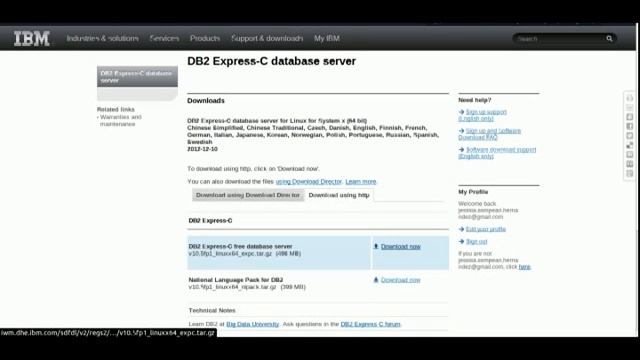Click the Technical Notes heading

212,311
